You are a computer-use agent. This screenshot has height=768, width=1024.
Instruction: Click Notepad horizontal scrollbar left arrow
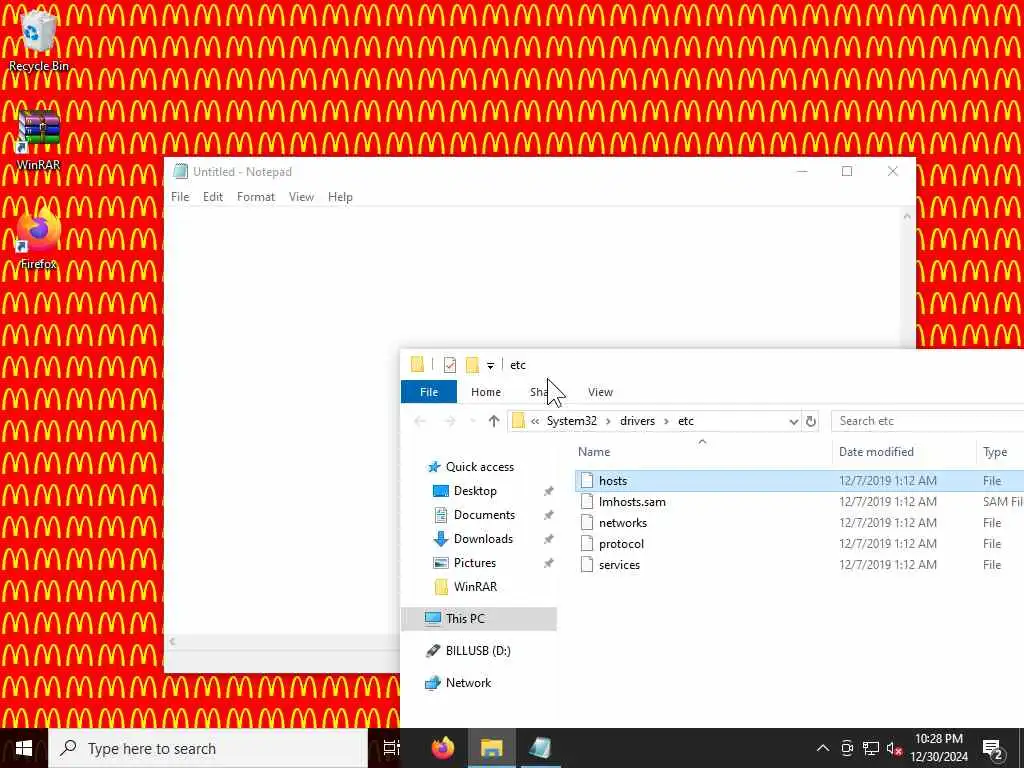tap(172, 642)
